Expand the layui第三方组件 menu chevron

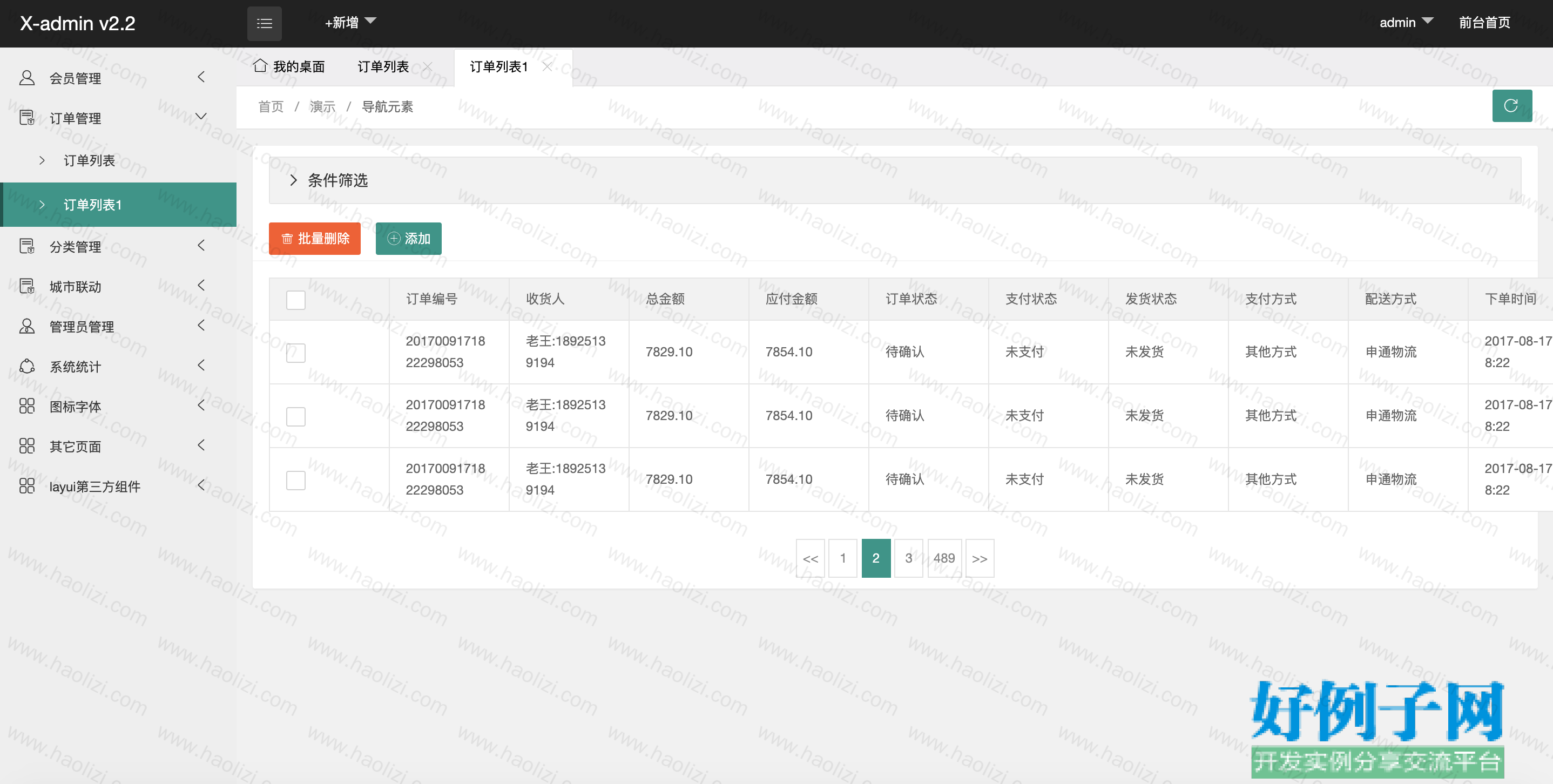[x=201, y=485]
